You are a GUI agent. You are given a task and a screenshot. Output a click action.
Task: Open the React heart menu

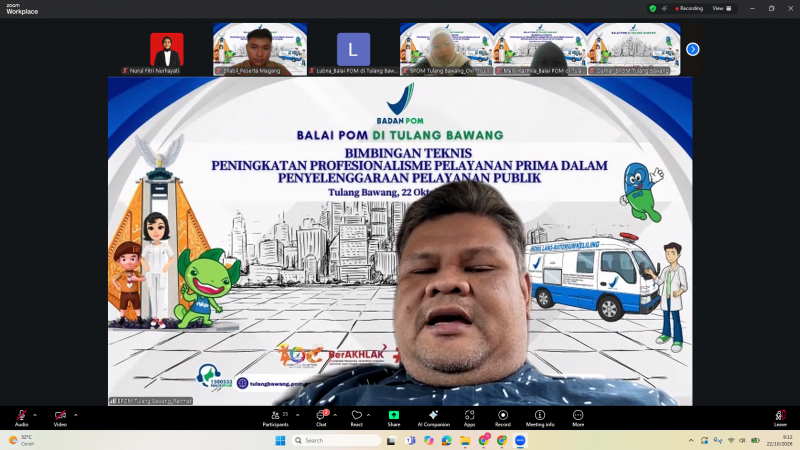click(357, 418)
